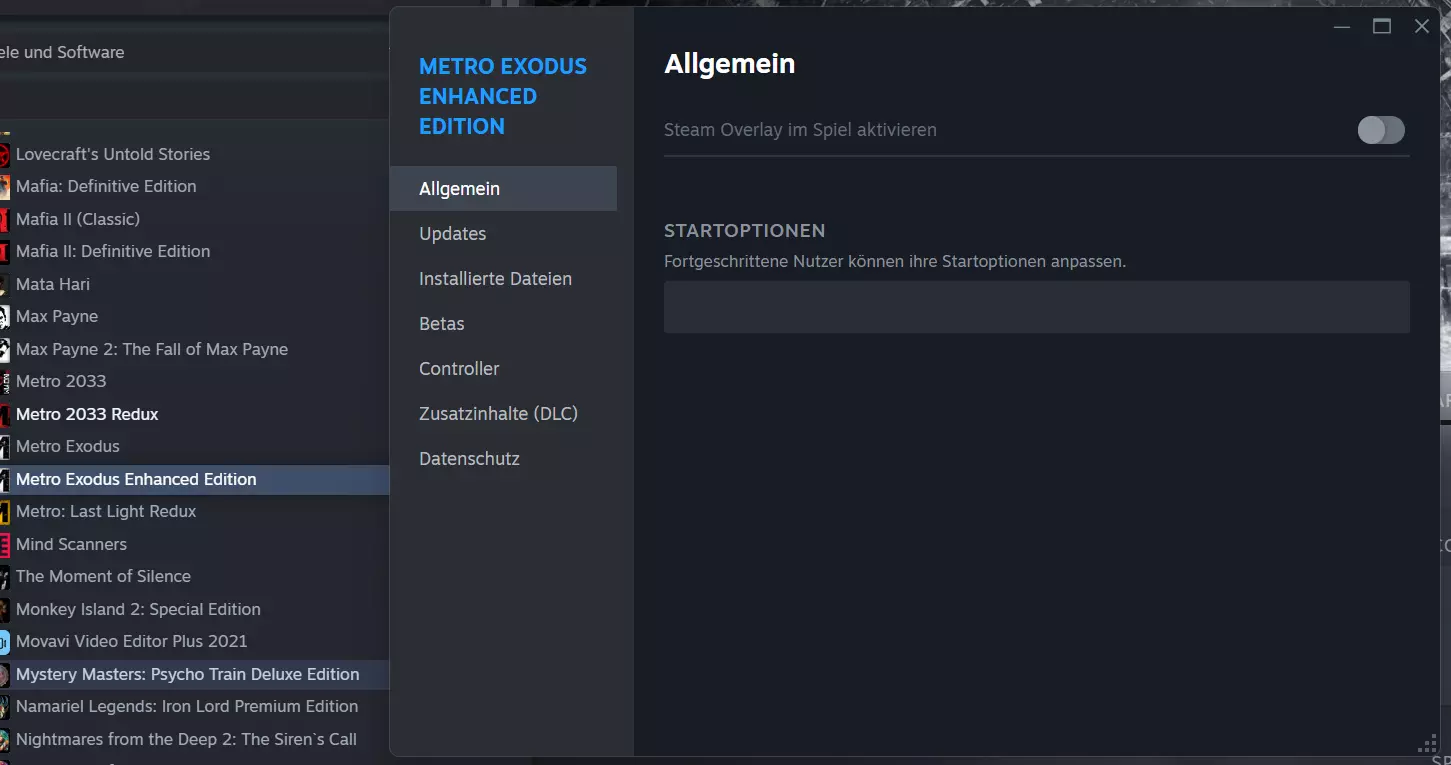Click the Metro 2033 Redux game icon
The image size is (1451, 765).
click(x=4, y=414)
